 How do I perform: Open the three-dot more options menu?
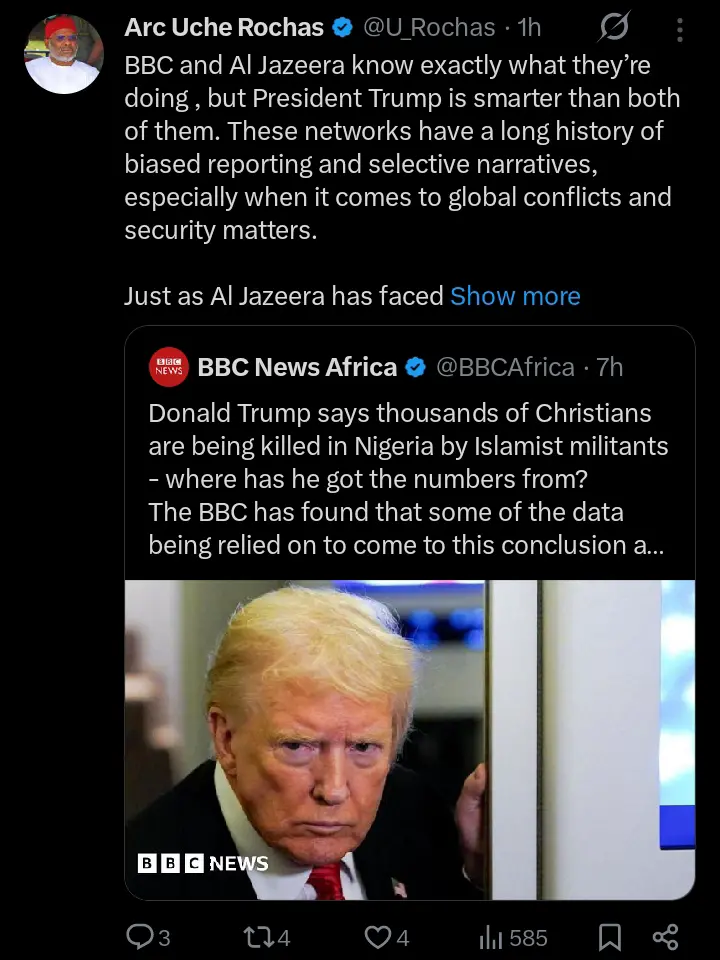[x=680, y=30]
